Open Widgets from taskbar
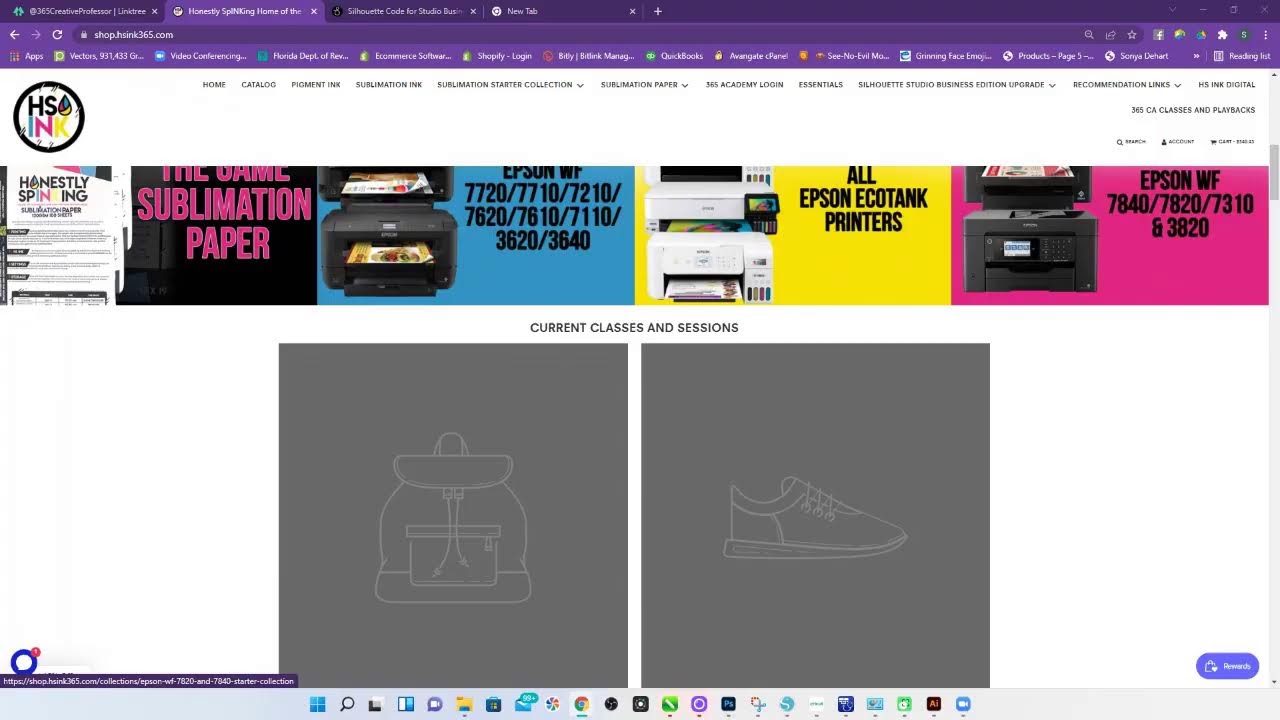Screen dimensions: 1280x720 (x=406, y=704)
